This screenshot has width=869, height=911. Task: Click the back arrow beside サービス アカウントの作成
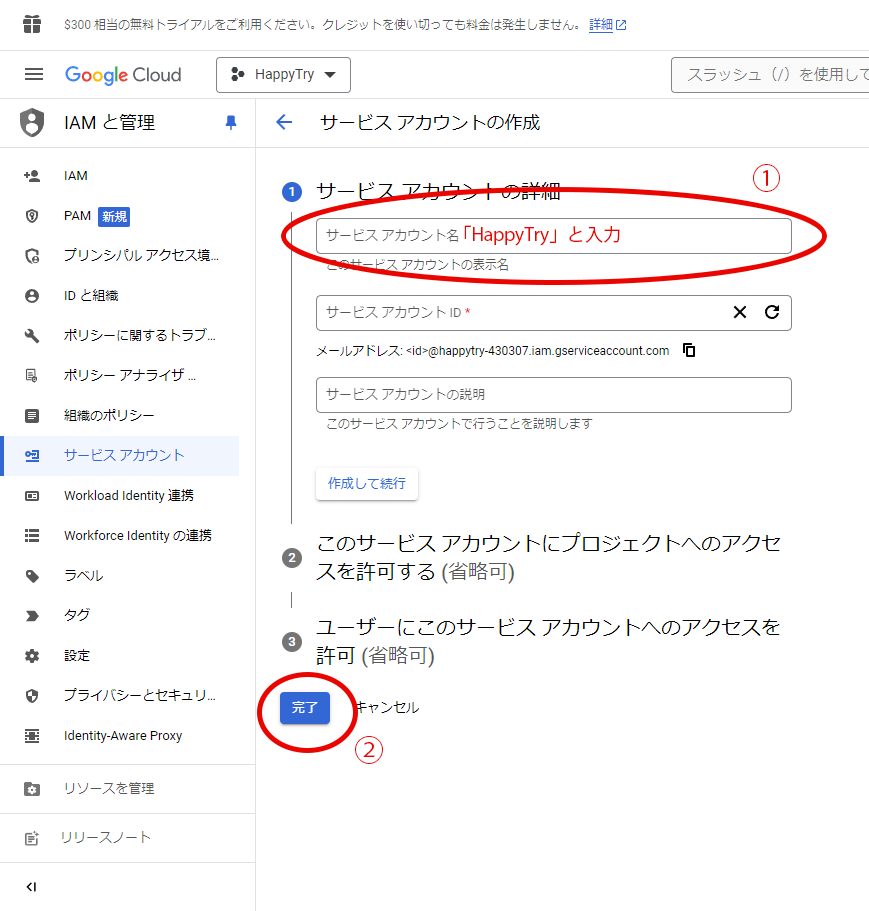coord(284,123)
